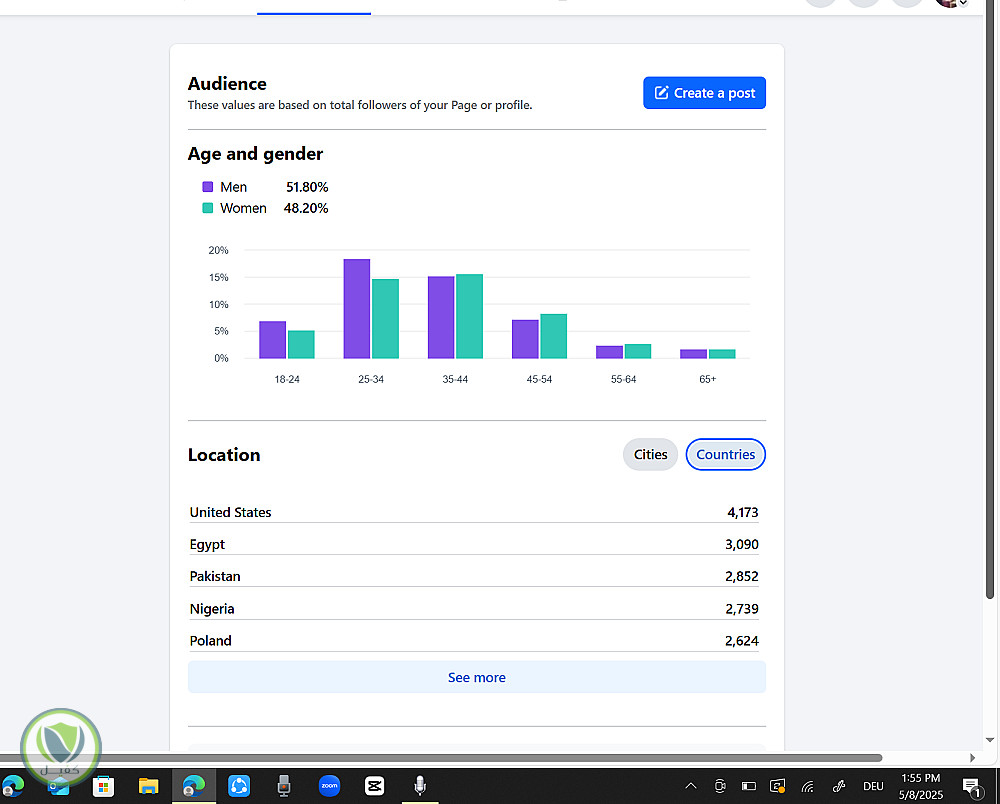Click the Men bar for 18-24
Screen dimensions: 1000x804
coord(272,340)
